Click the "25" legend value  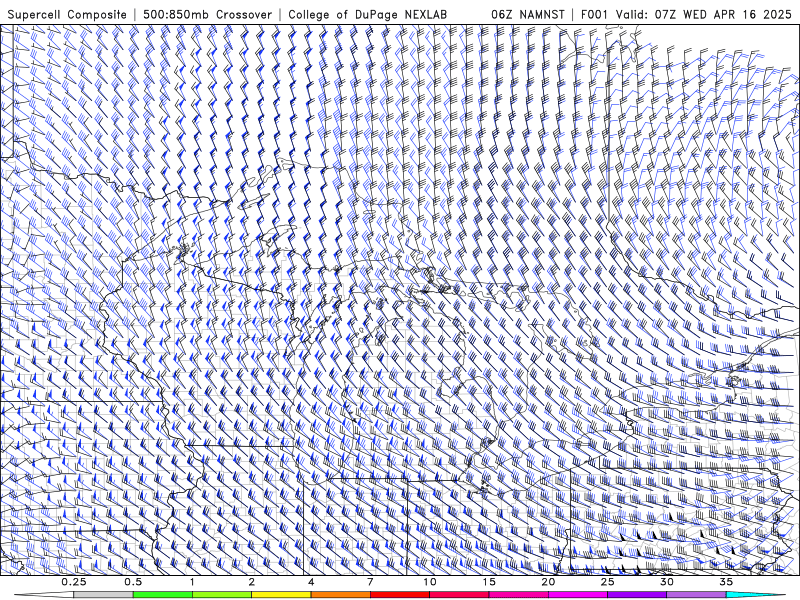click(608, 582)
